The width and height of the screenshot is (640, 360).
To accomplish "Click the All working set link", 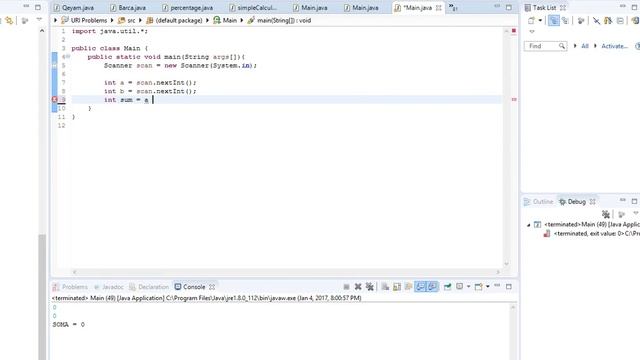I will coord(585,46).
